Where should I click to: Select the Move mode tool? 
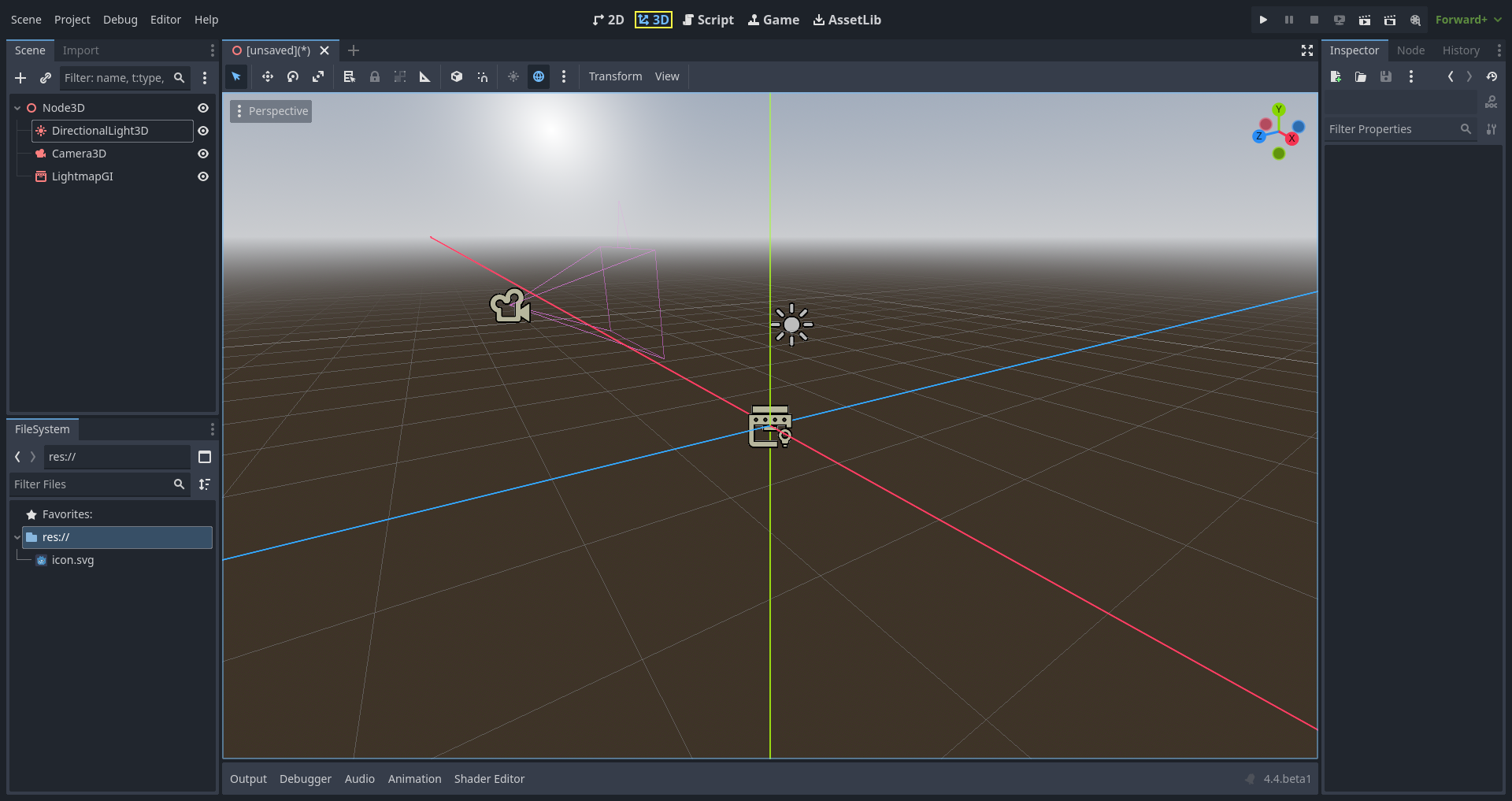(x=267, y=76)
